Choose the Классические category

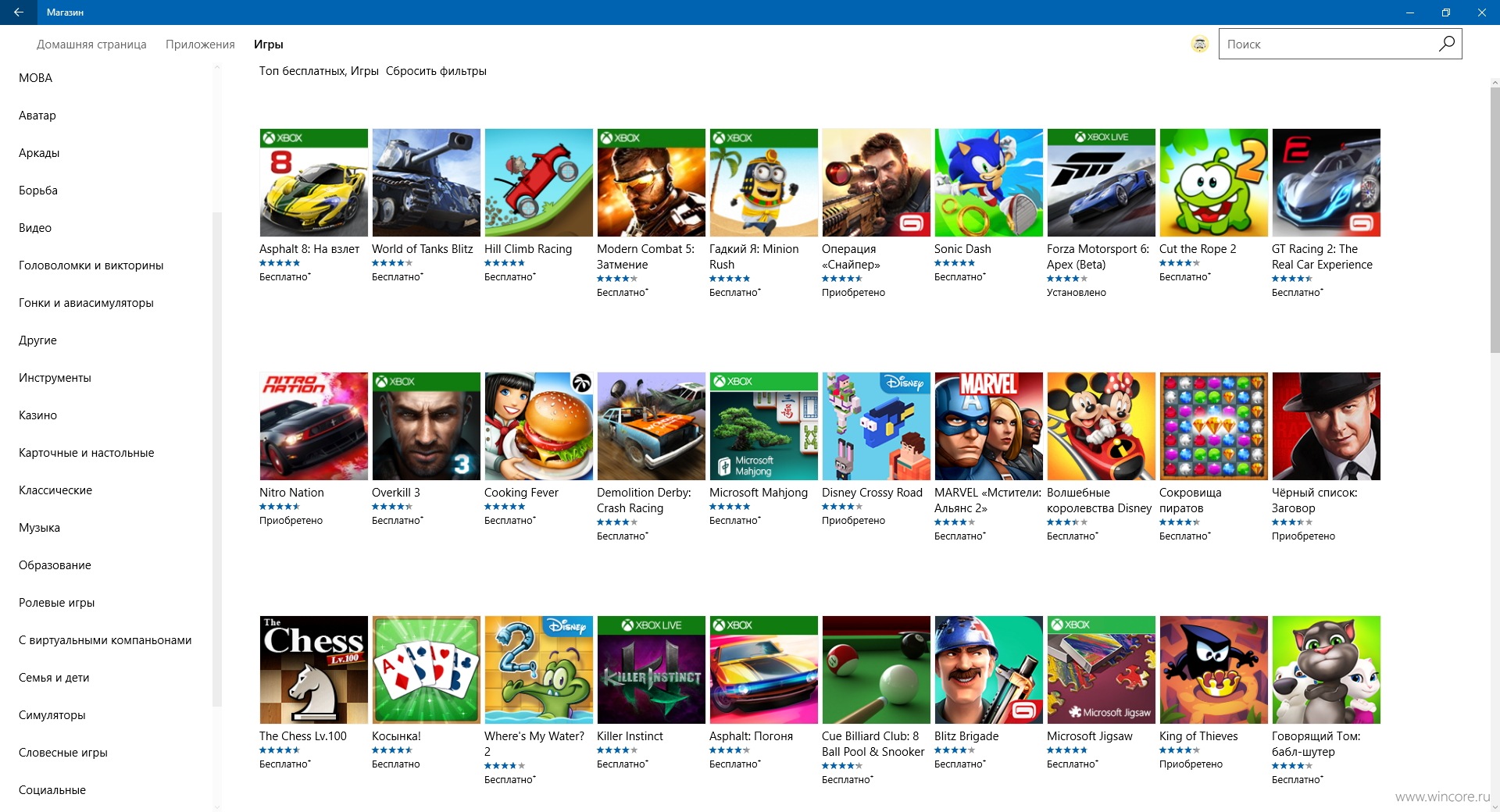click(x=55, y=490)
